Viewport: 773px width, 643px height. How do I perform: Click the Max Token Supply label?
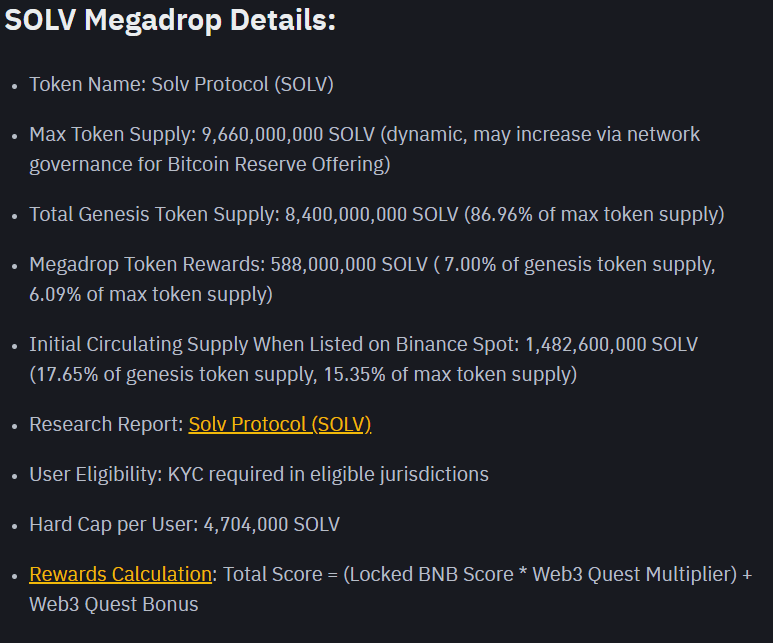tap(110, 134)
